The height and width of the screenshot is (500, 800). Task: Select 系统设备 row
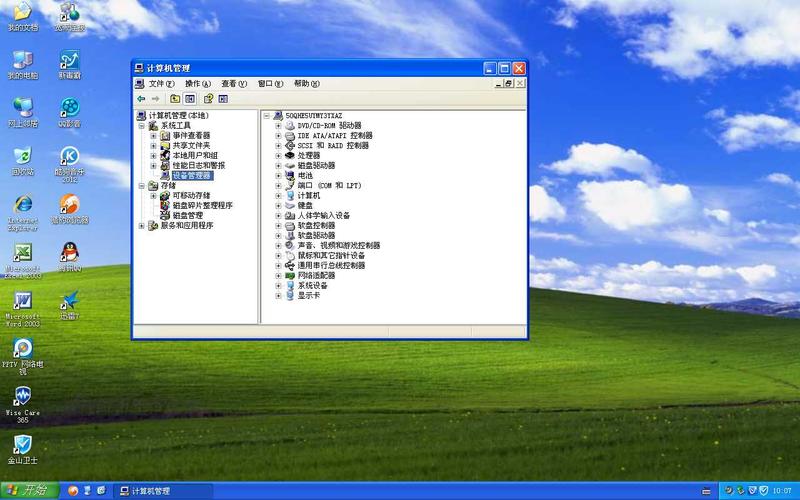[x=313, y=285]
